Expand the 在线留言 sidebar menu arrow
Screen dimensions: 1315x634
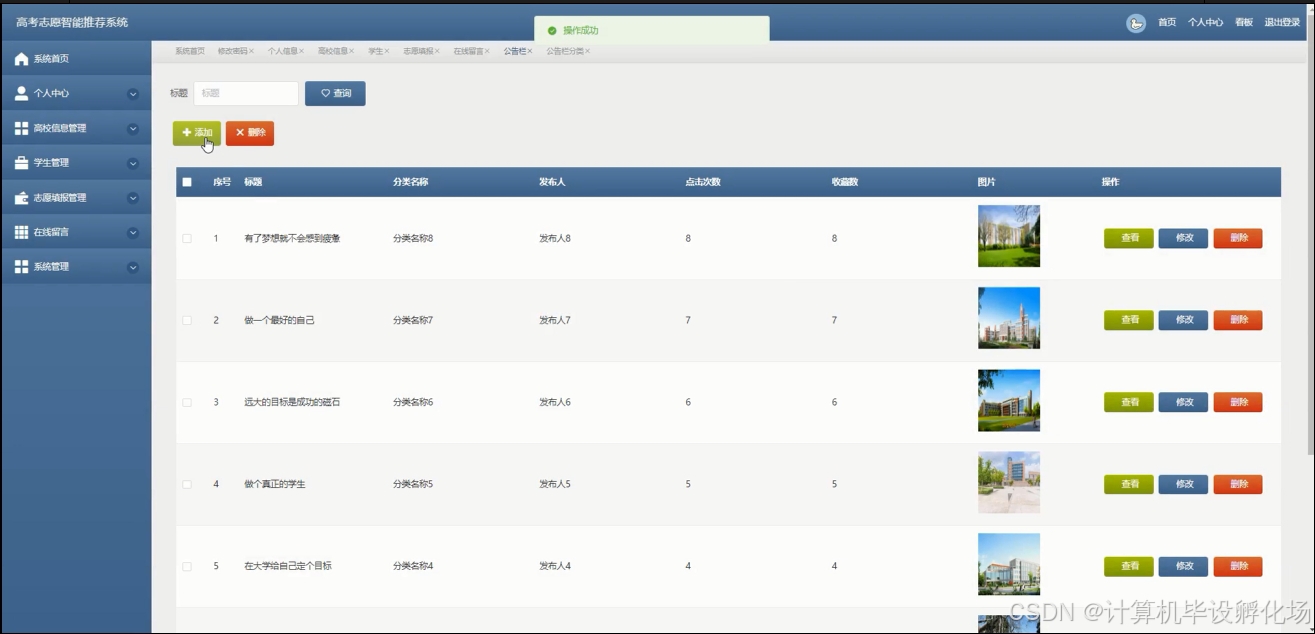pos(133,232)
